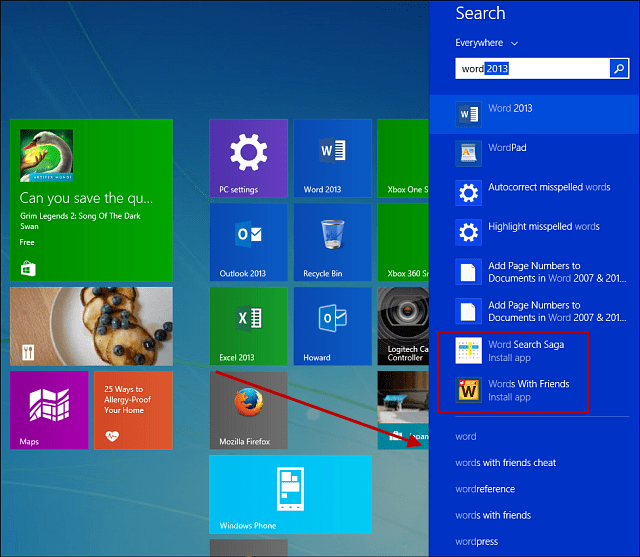Select 'word' search suggestion
Viewport: 640px width, 557px height.
click(x=466, y=437)
